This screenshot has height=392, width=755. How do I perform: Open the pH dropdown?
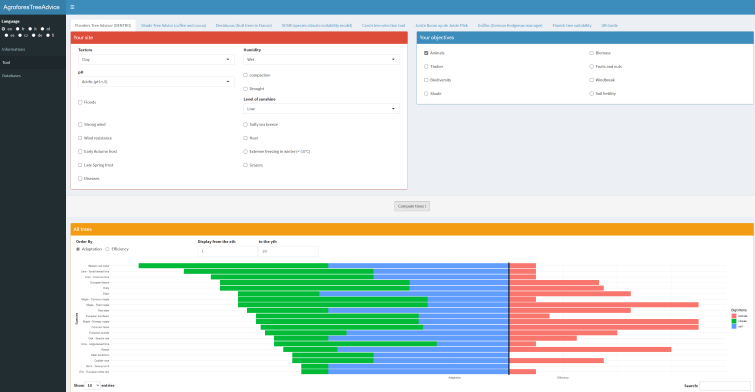coord(156,82)
